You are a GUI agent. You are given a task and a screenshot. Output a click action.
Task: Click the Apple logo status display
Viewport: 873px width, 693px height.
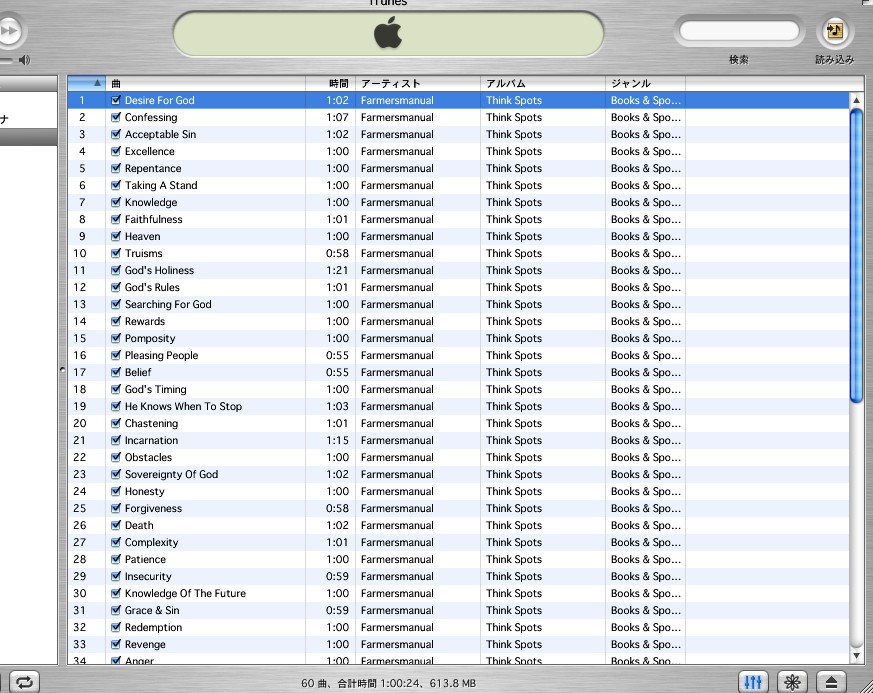[388, 32]
